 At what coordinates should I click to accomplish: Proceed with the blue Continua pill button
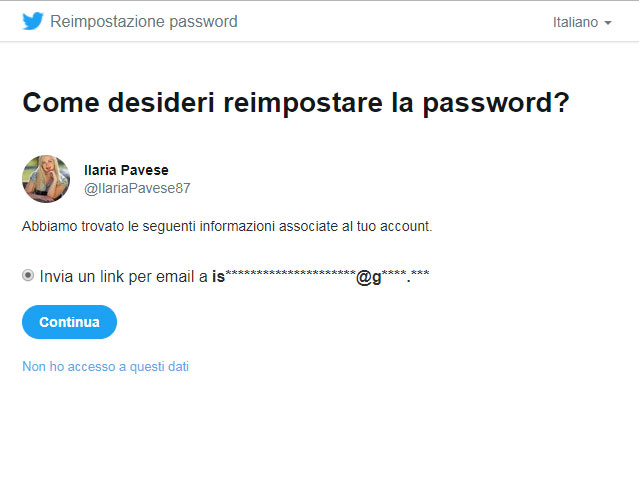click(69, 322)
